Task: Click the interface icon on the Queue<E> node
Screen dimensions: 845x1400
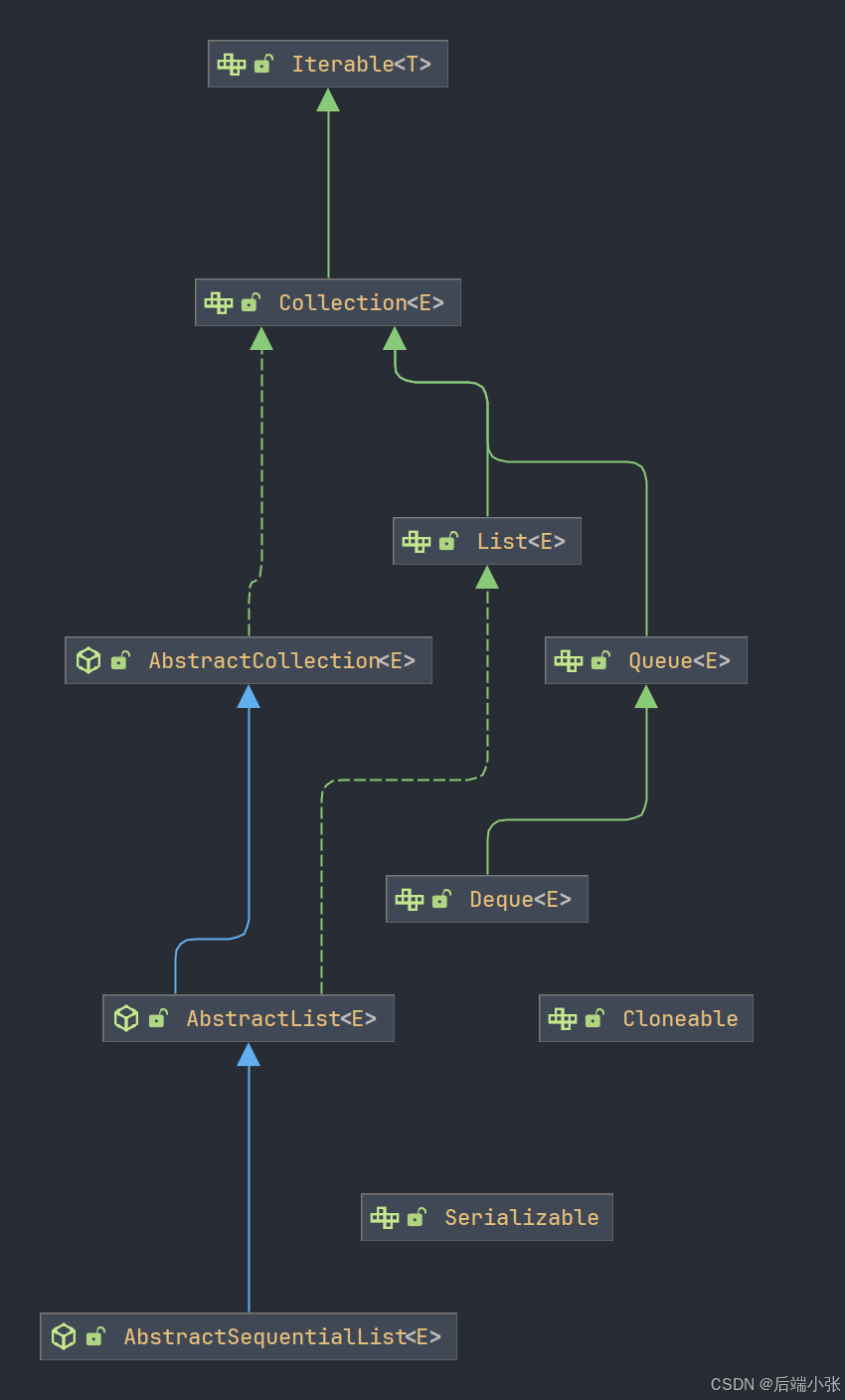Action: tap(569, 660)
